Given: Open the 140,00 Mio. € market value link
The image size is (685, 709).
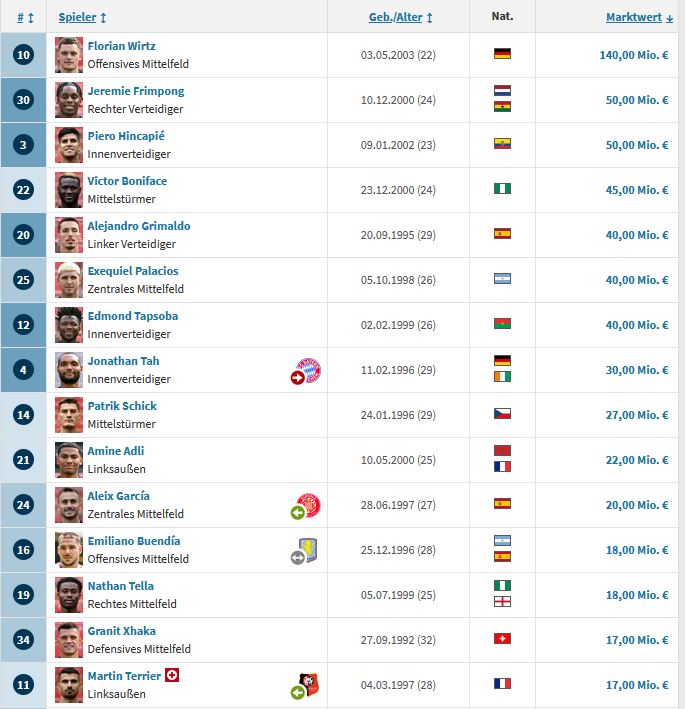Looking at the screenshot, I should (x=634, y=54).
